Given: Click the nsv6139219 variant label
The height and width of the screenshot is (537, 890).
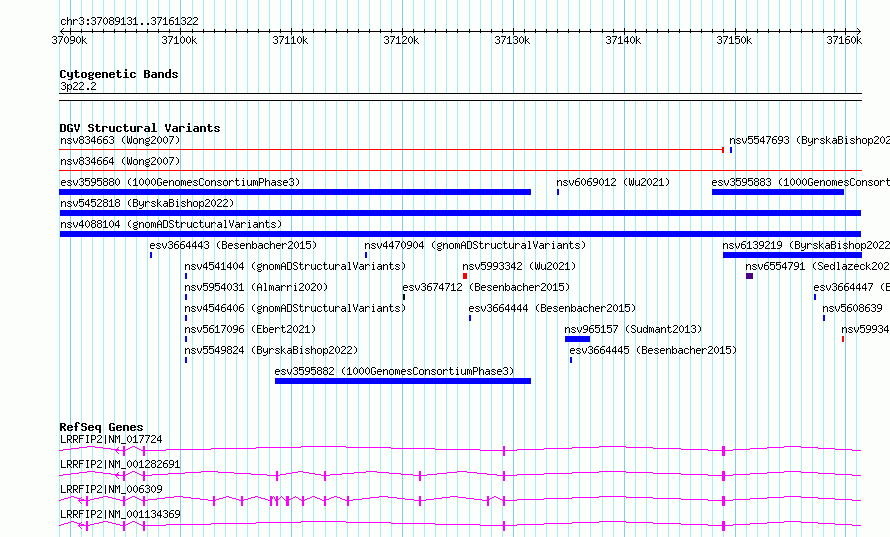Looking at the screenshot, I should 806,245.
